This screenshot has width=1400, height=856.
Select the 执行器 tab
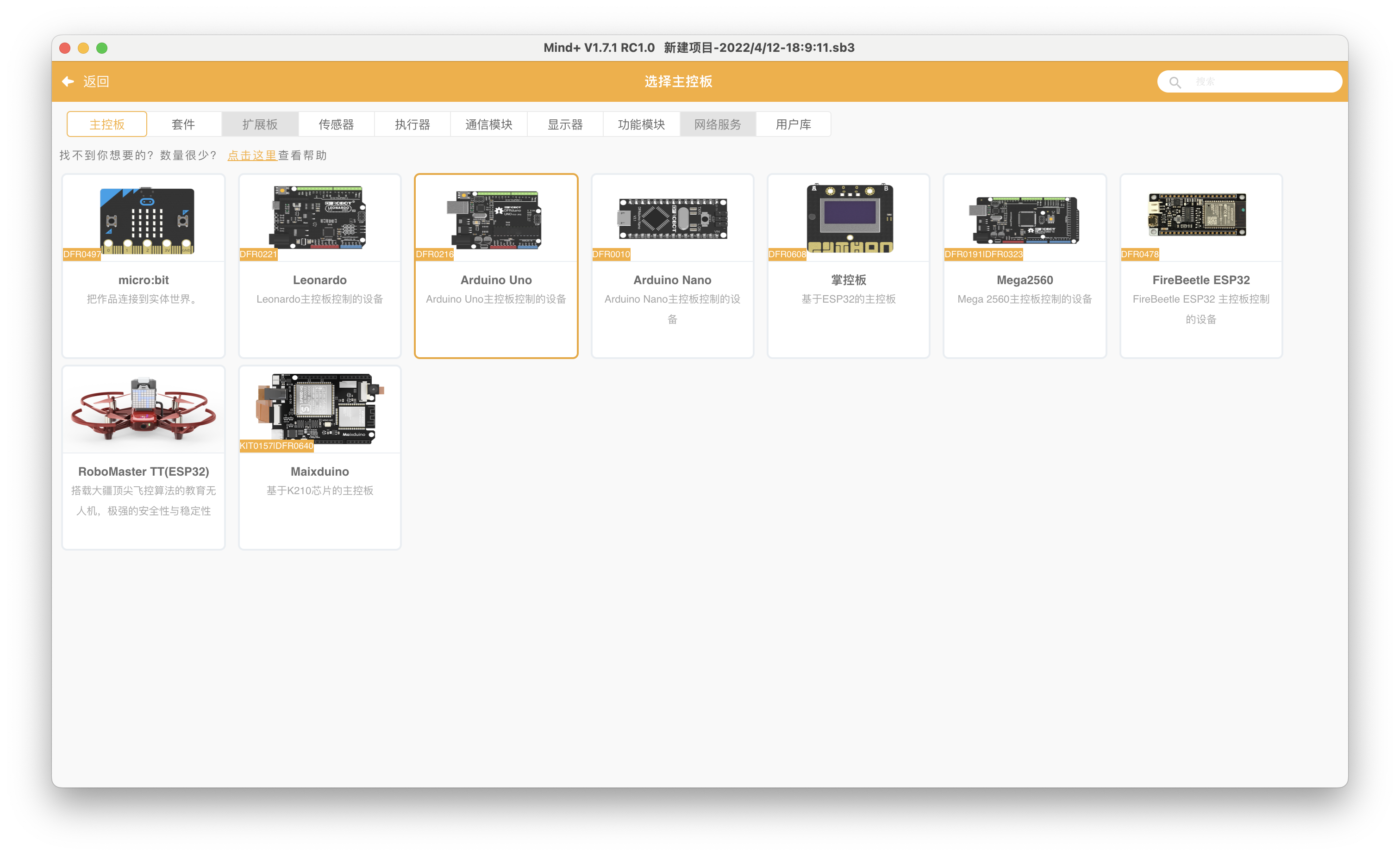coord(412,124)
